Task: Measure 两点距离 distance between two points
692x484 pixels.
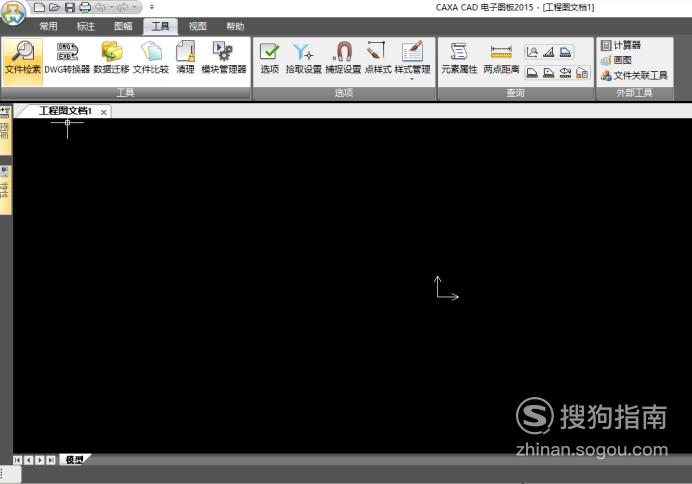Action: [501, 58]
